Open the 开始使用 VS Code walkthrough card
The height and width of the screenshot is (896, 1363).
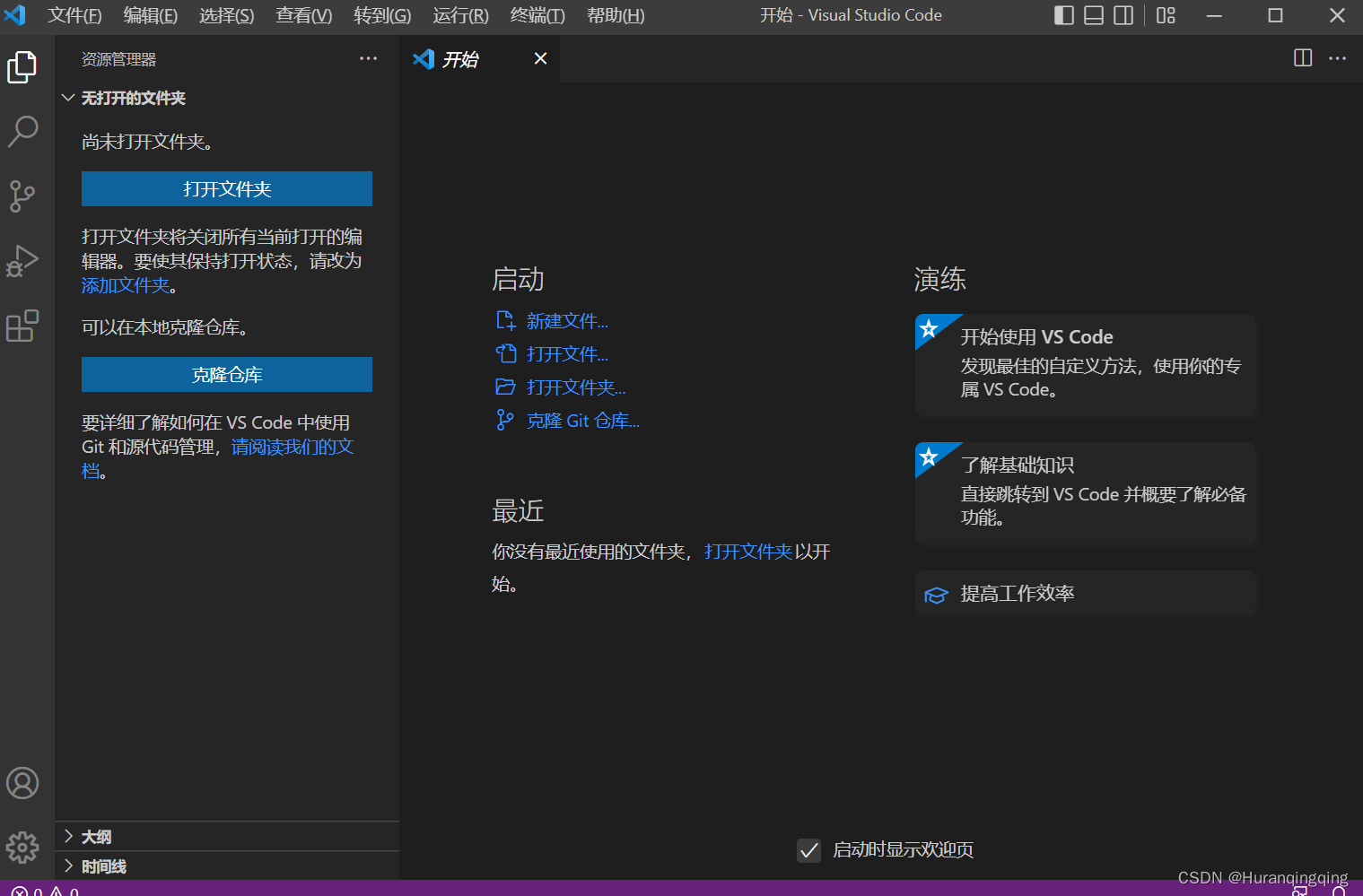(x=1086, y=364)
